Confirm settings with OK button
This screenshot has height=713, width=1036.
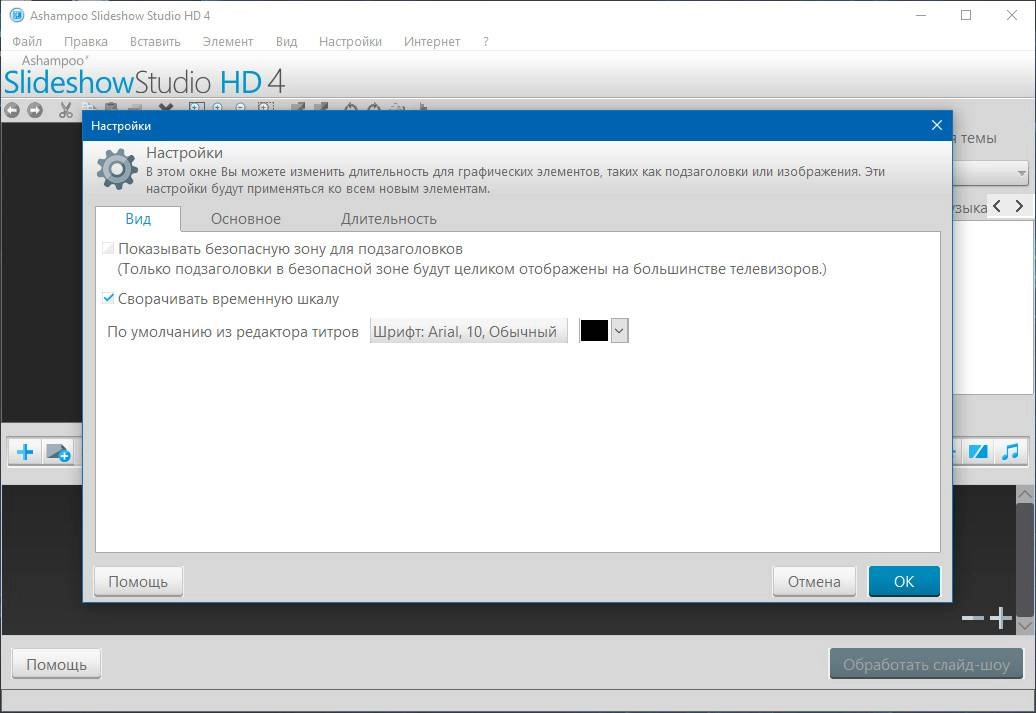tap(904, 582)
